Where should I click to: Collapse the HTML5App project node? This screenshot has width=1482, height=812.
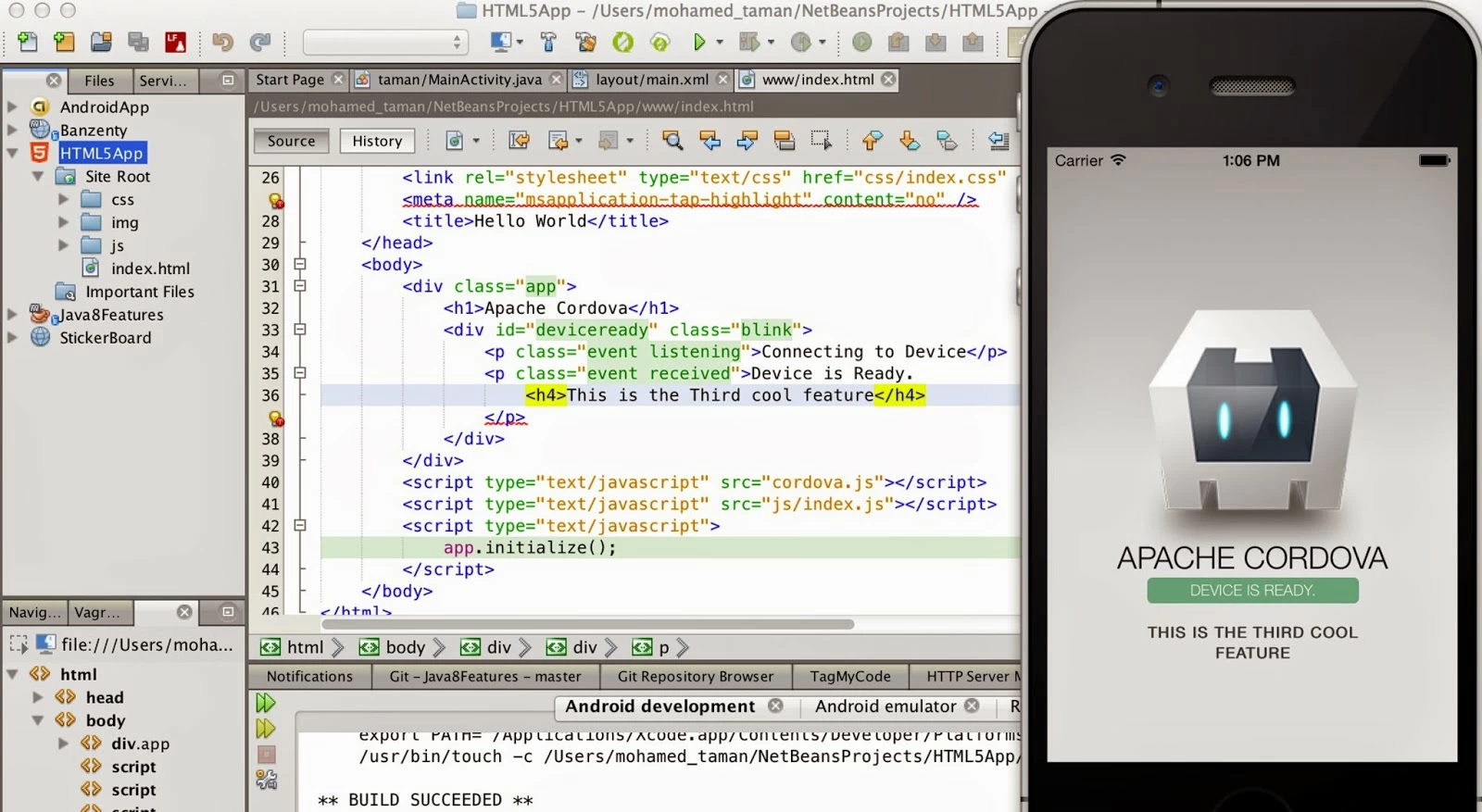[13, 153]
